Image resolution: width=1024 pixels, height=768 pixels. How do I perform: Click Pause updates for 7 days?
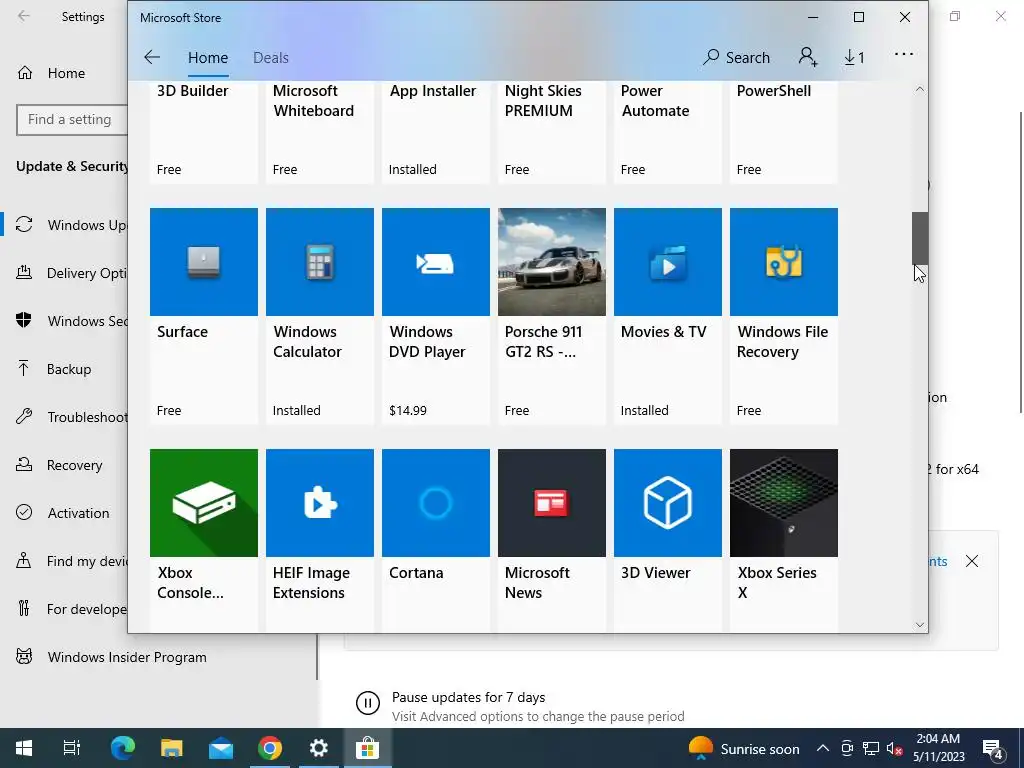tap(469, 697)
